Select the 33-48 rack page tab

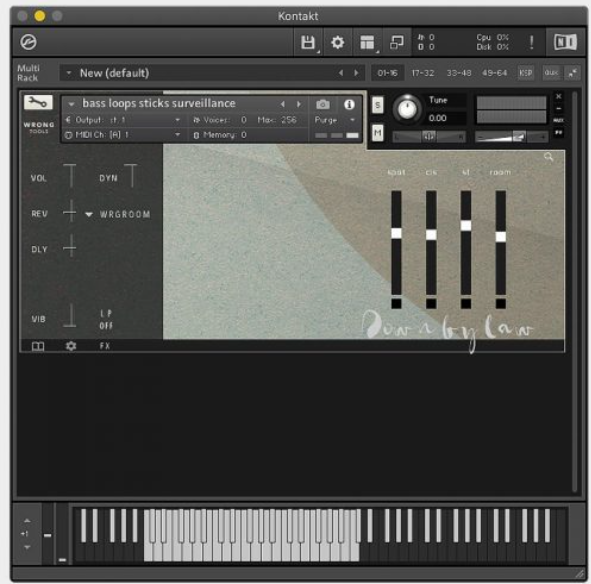[459, 73]
